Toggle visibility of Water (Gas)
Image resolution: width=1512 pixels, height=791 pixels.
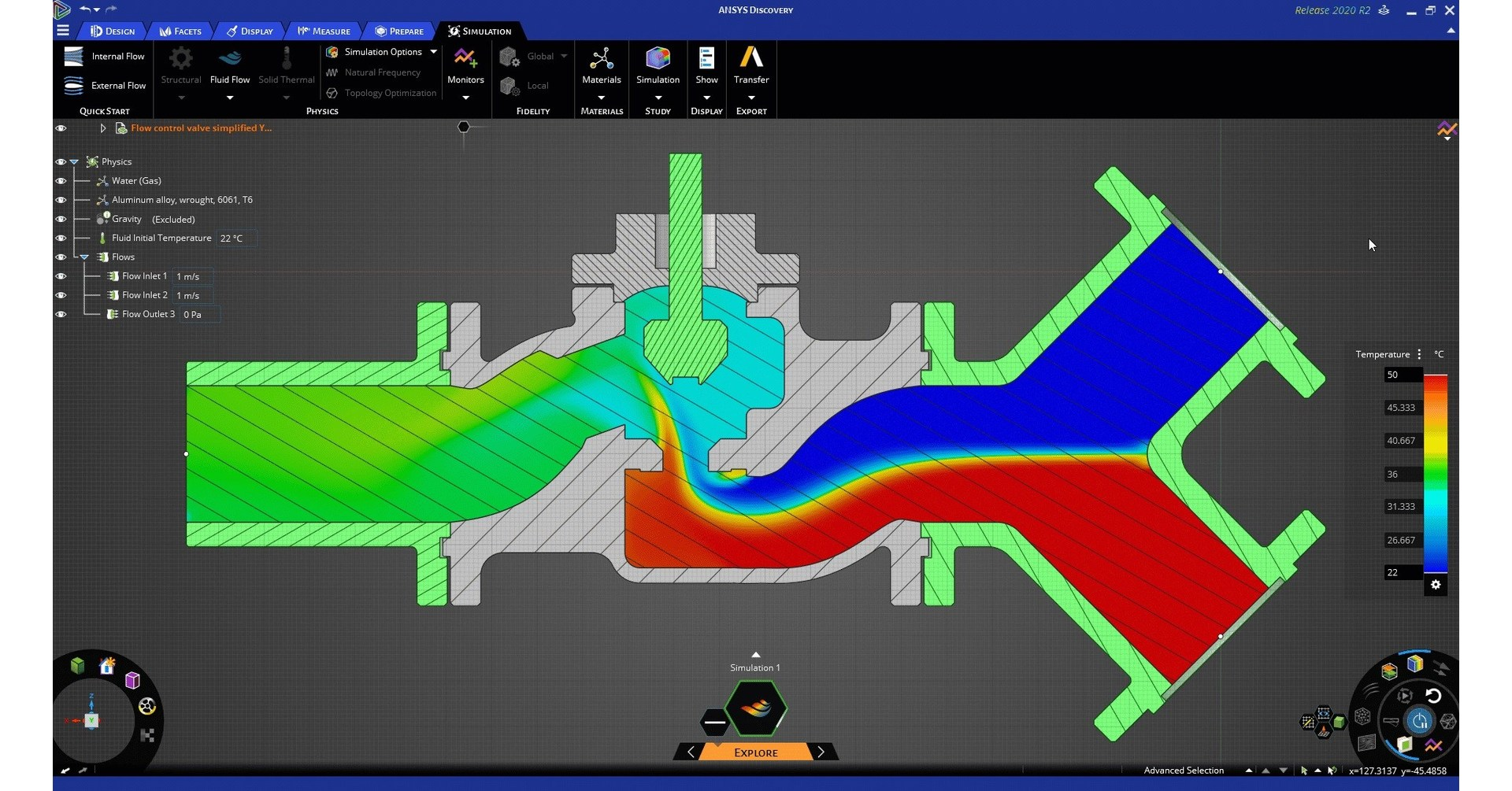[x=61, y=180]
